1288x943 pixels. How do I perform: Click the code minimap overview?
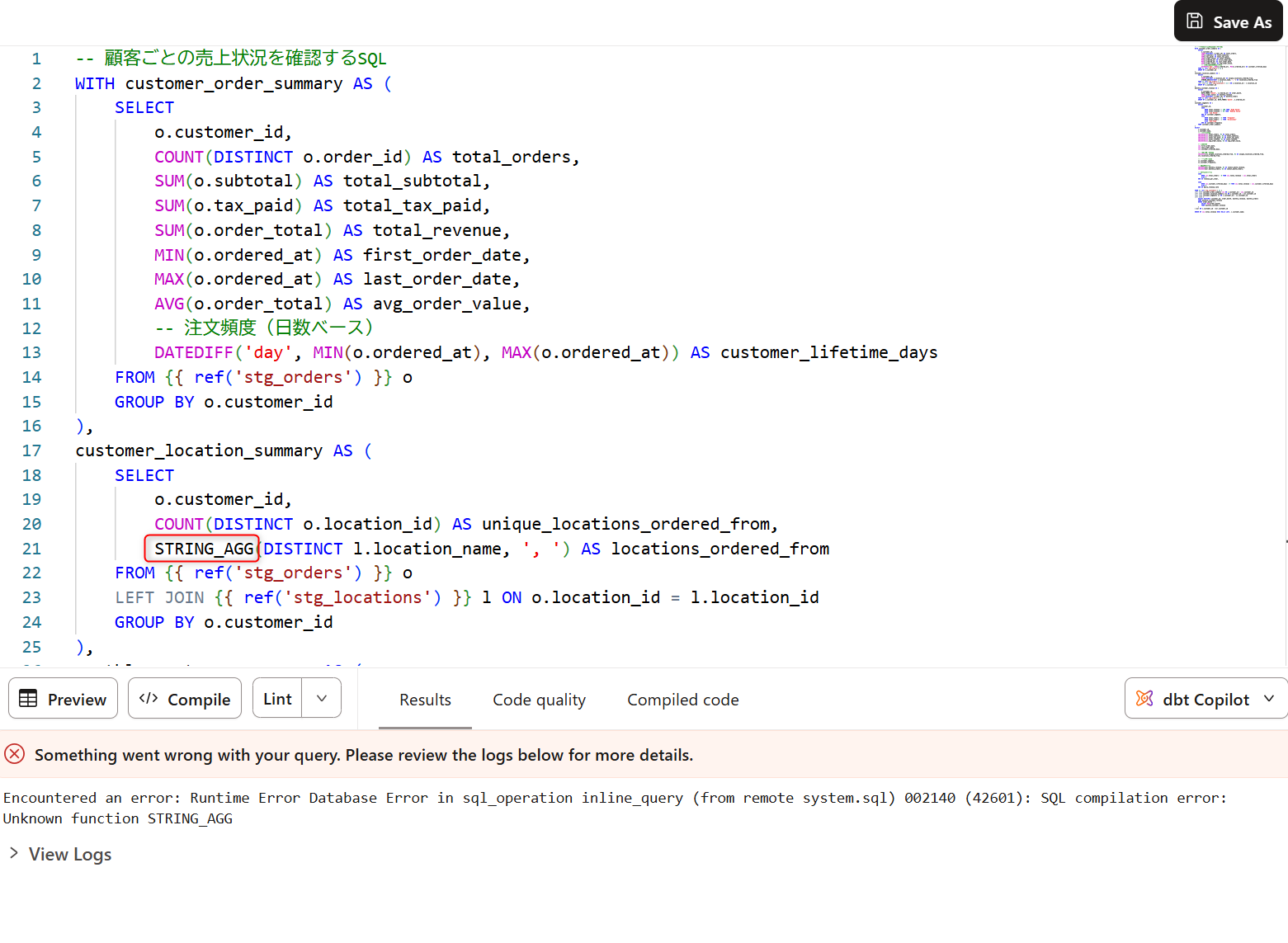pyautogui.click(x=1234, y=130)
